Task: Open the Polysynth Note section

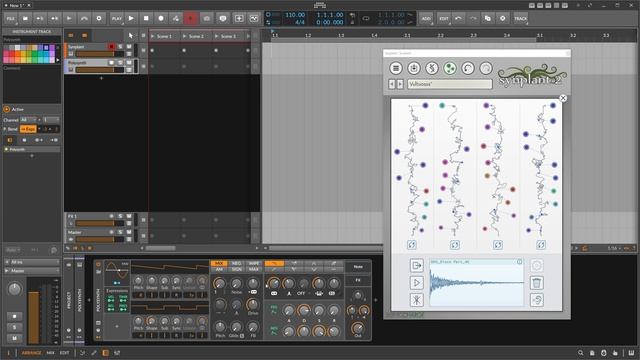Action: [358, 267]
